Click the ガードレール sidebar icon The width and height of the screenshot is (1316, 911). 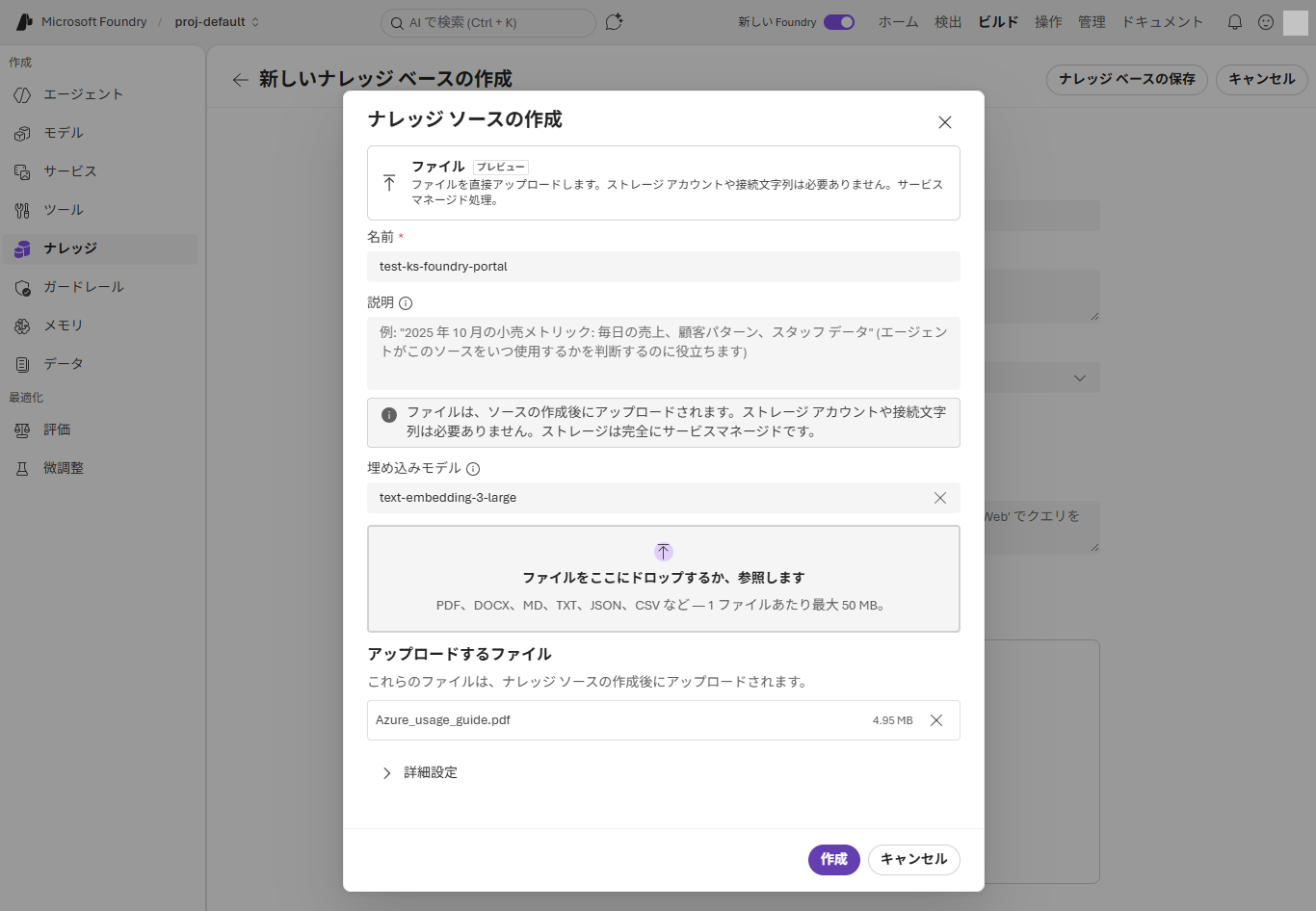[x=22, y=287]
